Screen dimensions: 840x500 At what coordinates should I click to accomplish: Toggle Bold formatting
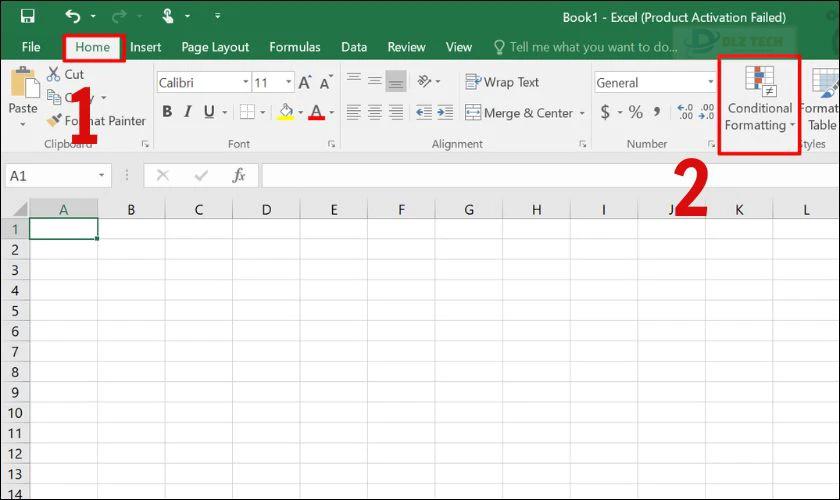[167, 111]
